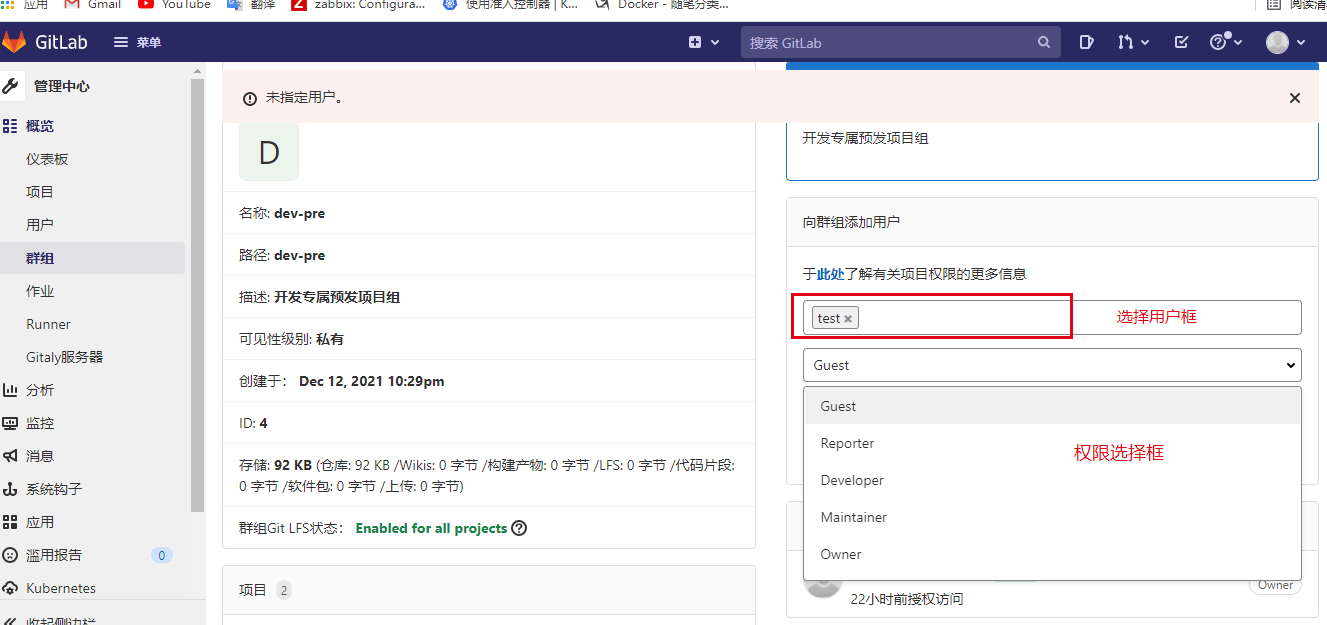This screenshot has height=625, width=1327.
Task: Select Developer option in list
Action: pos(1052,480)
